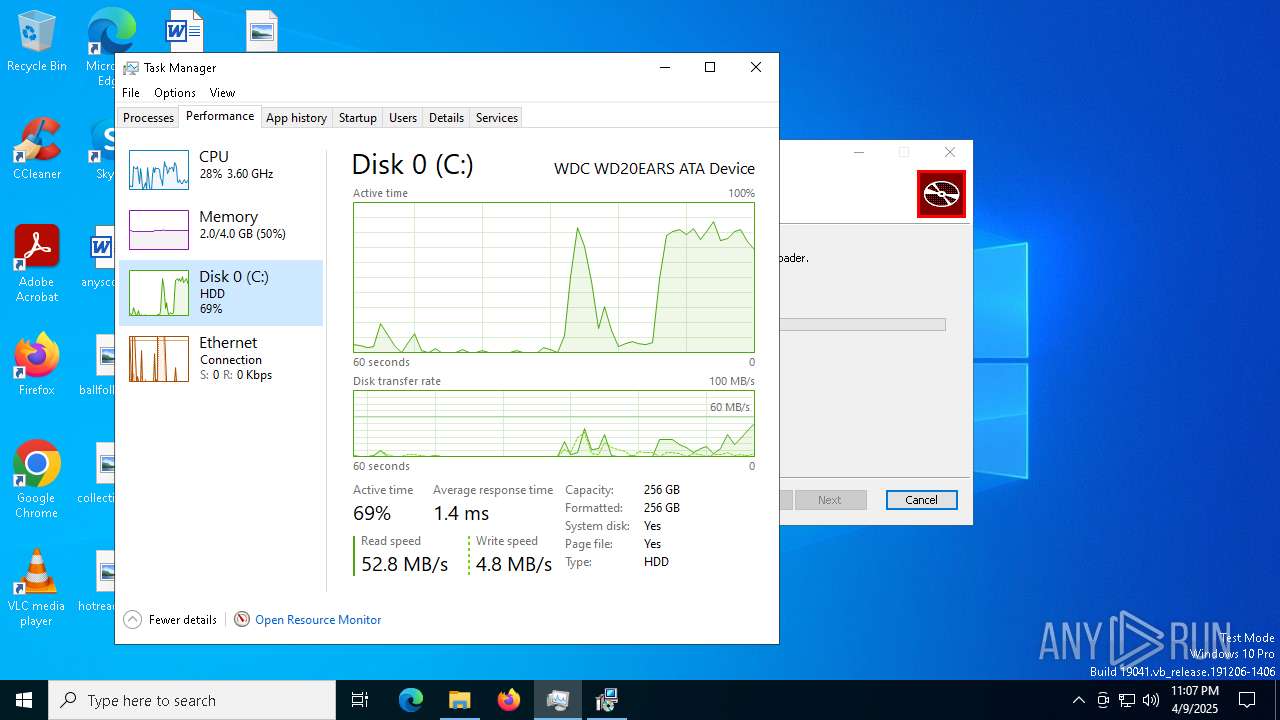Select the CPU performance graph thumbnail

tap(159, 170)
